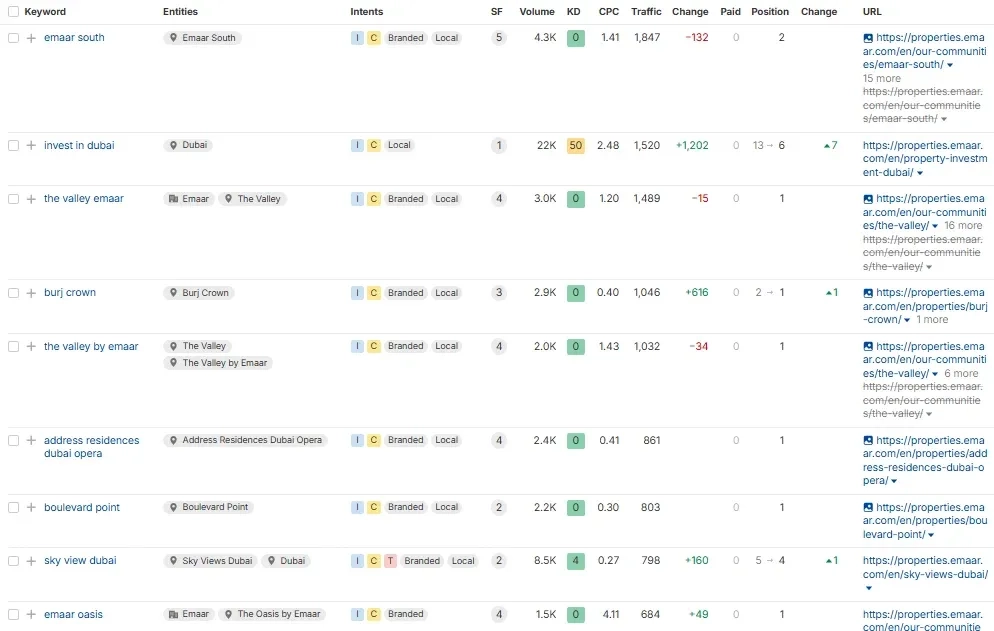This screenshot has height=631, width=994.
Task: Add 'emaar south' keyword with plus icon
Action: click(x=31, y=38)
